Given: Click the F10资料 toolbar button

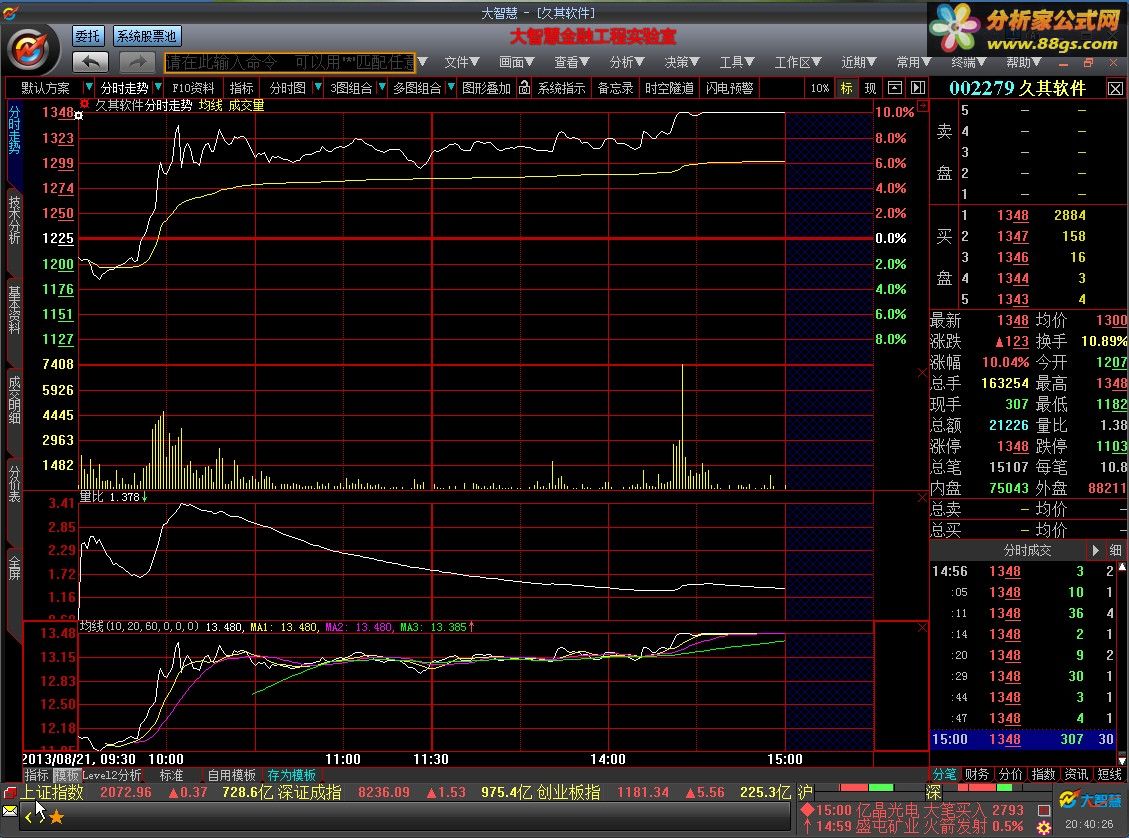Looking at the screenshot, I should click(x=193, y=88).
